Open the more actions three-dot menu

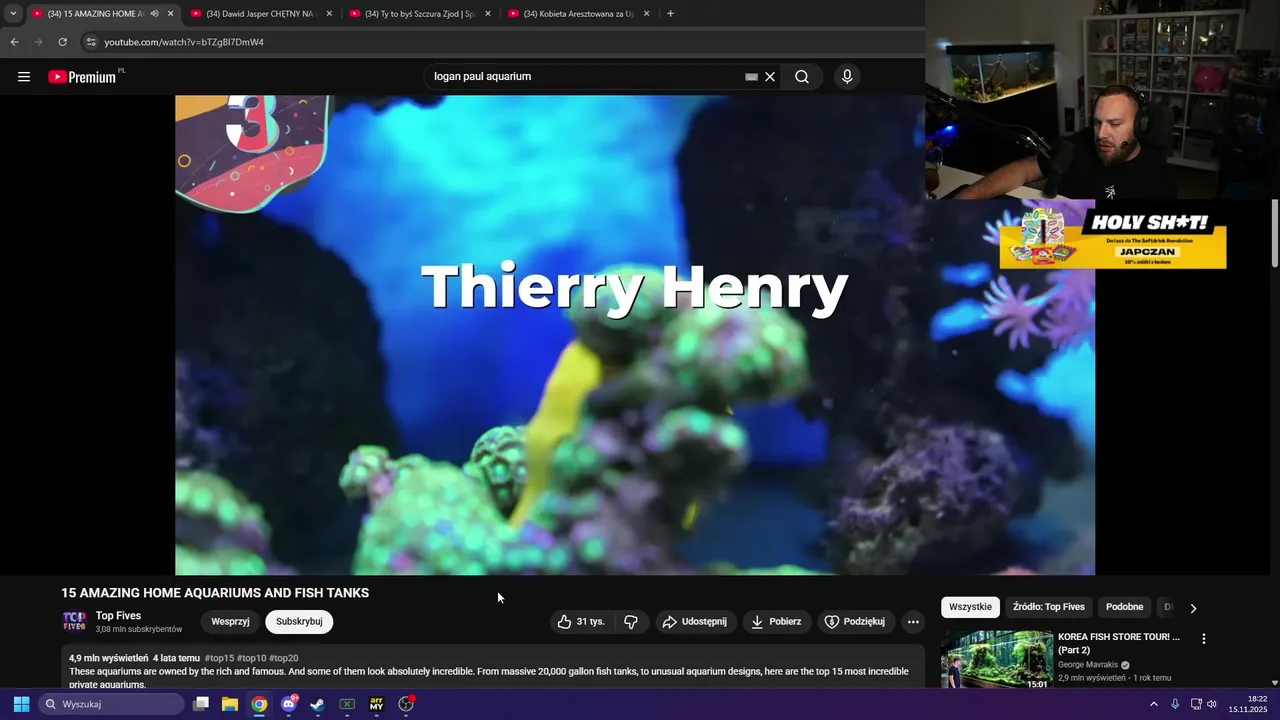pos(913,622)
